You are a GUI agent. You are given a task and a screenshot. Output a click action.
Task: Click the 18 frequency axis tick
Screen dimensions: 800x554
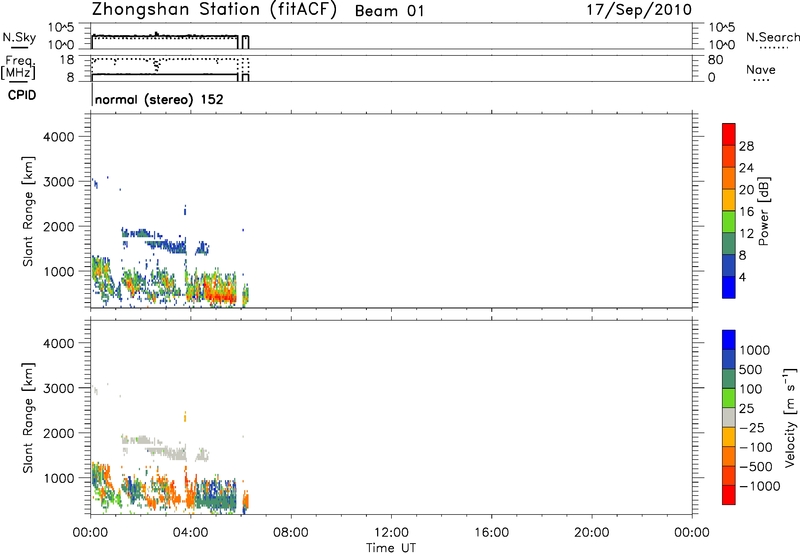point(67,60)
